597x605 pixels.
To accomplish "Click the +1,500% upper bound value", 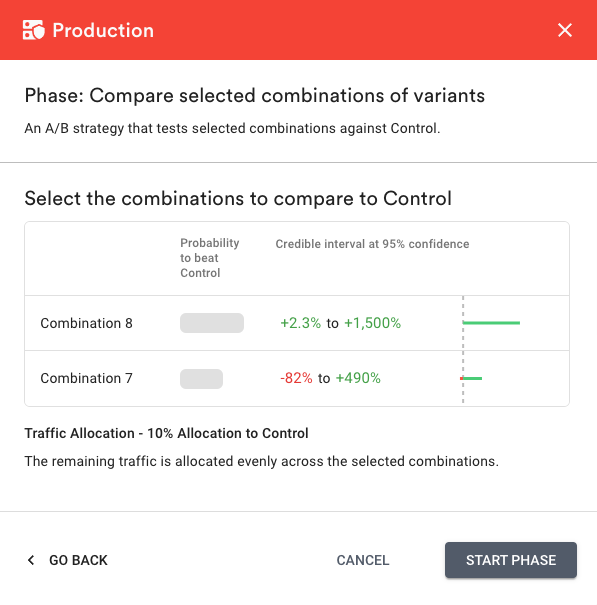I will pos(372,323).
